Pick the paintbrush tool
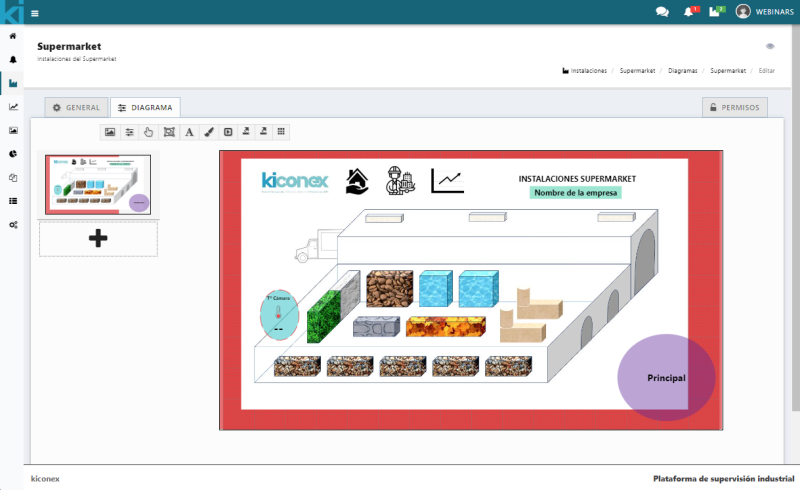The width and height of the screenshot is (800, 490). (208, 132)
